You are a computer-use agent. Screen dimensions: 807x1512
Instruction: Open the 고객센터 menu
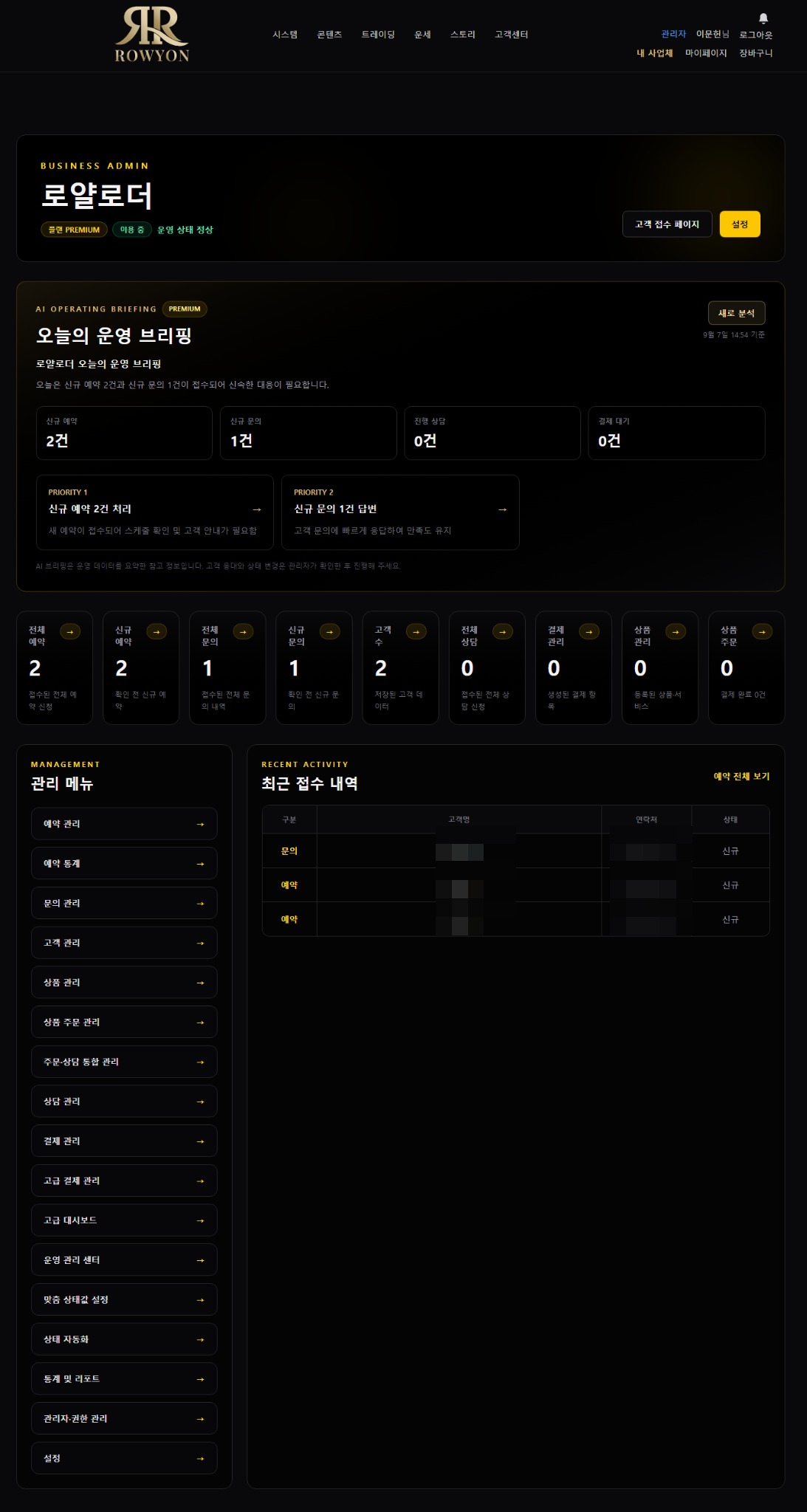[x=512, y=35]
